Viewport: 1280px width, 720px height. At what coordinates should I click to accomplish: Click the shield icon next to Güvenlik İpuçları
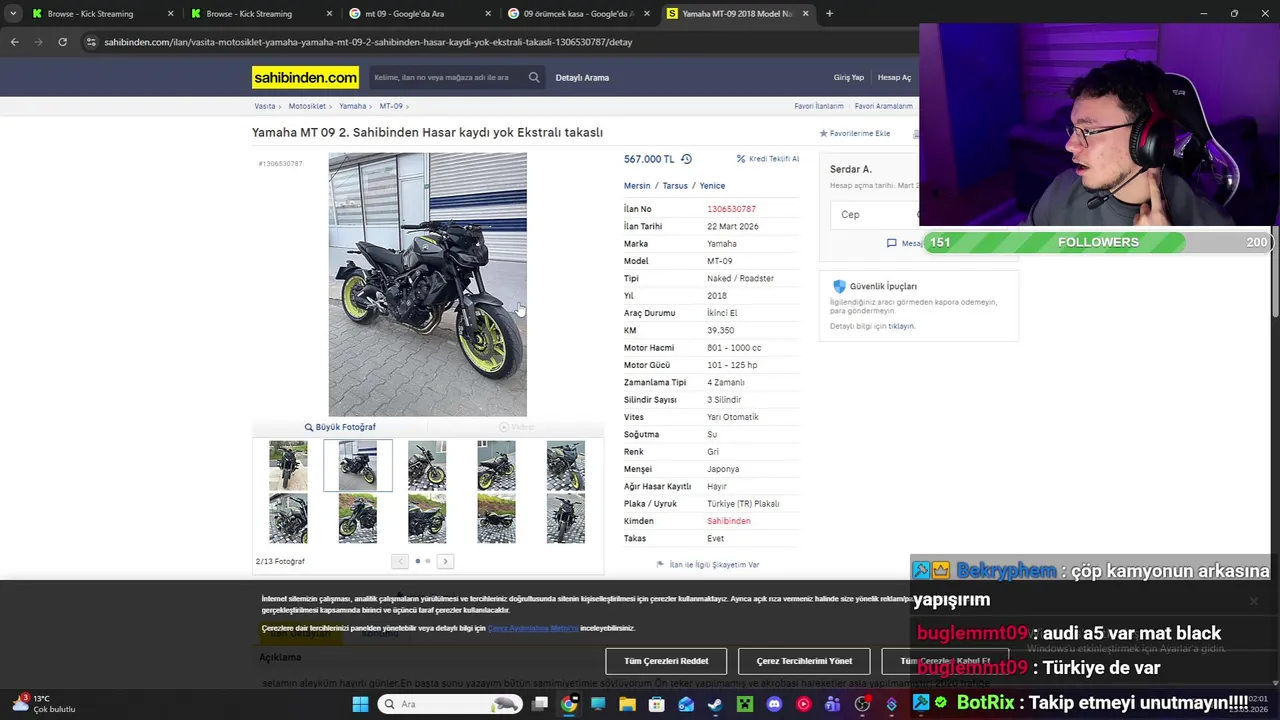tap(839, 286)
